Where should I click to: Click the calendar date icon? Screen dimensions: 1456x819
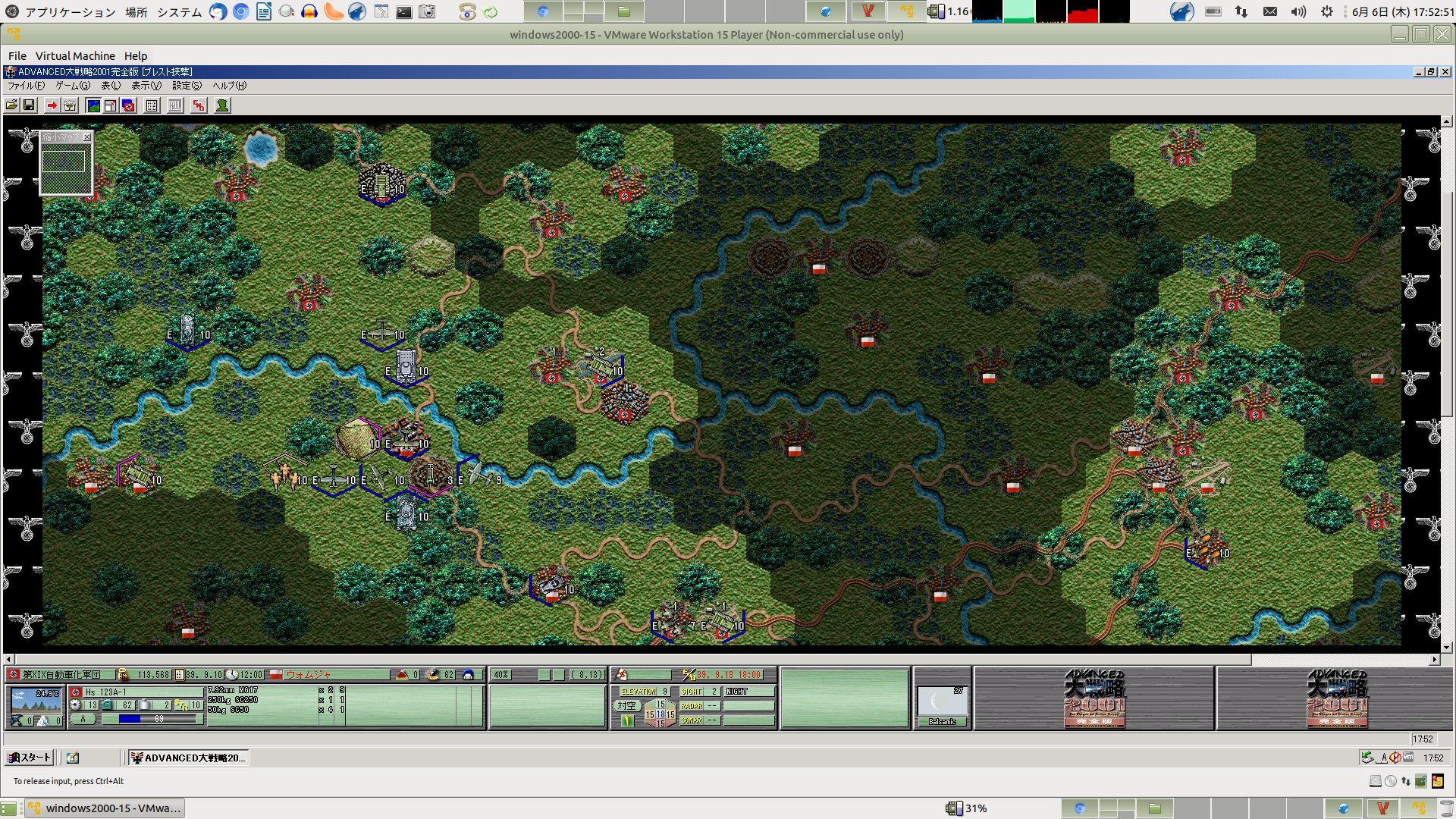(180, 674)
